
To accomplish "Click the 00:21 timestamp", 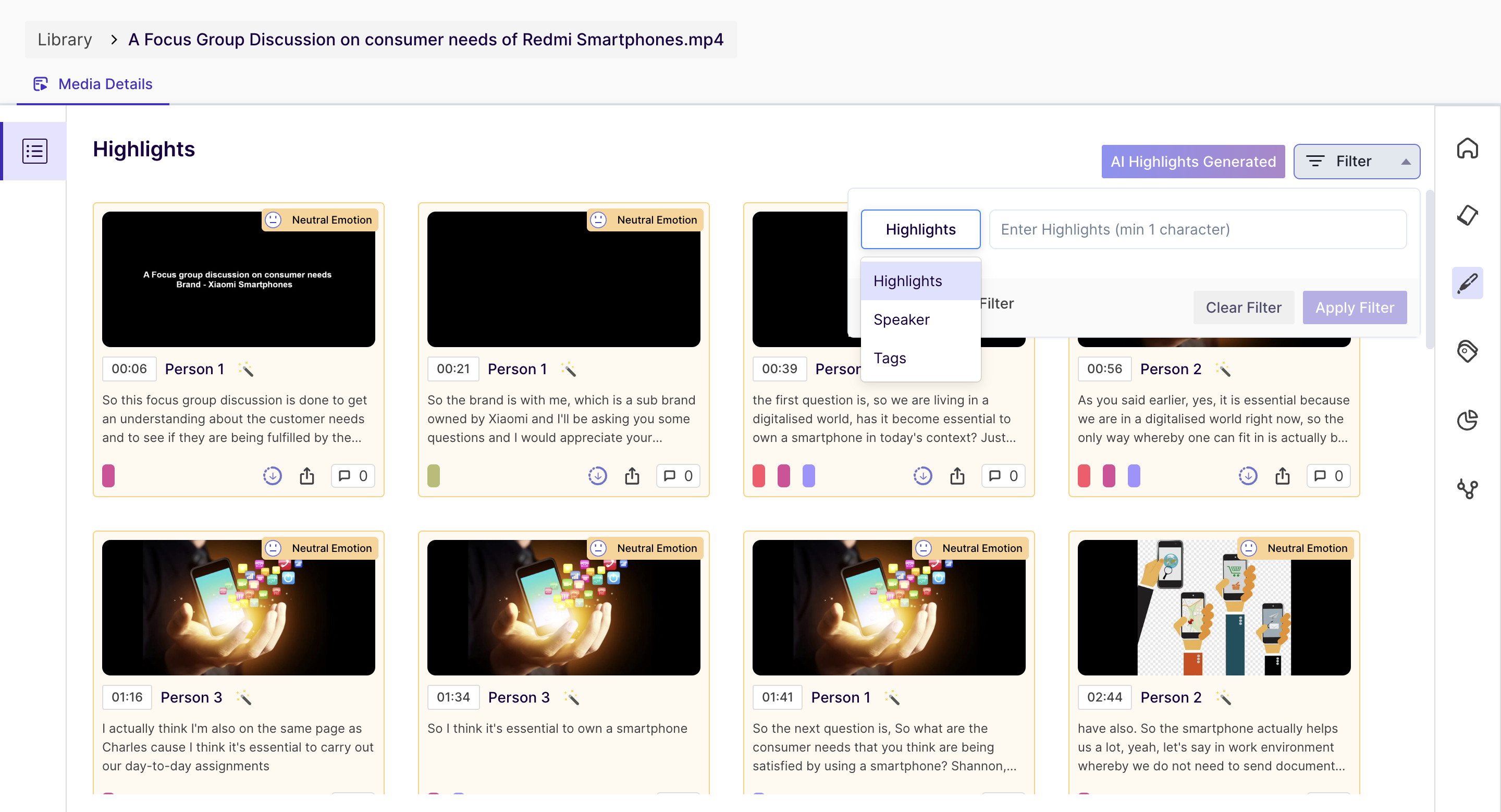I will [x=453, y=368].
